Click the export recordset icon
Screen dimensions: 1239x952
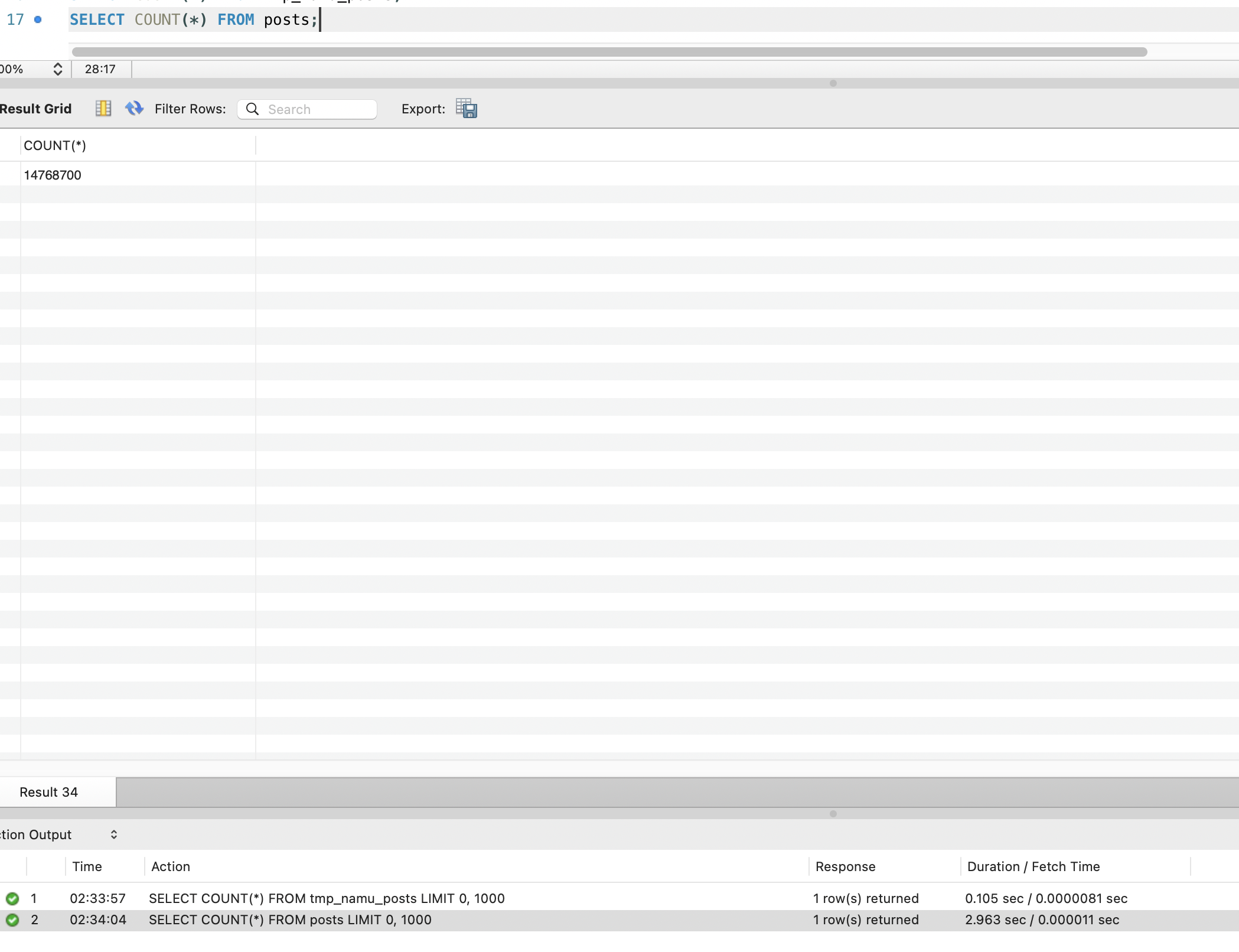(467, 109)
